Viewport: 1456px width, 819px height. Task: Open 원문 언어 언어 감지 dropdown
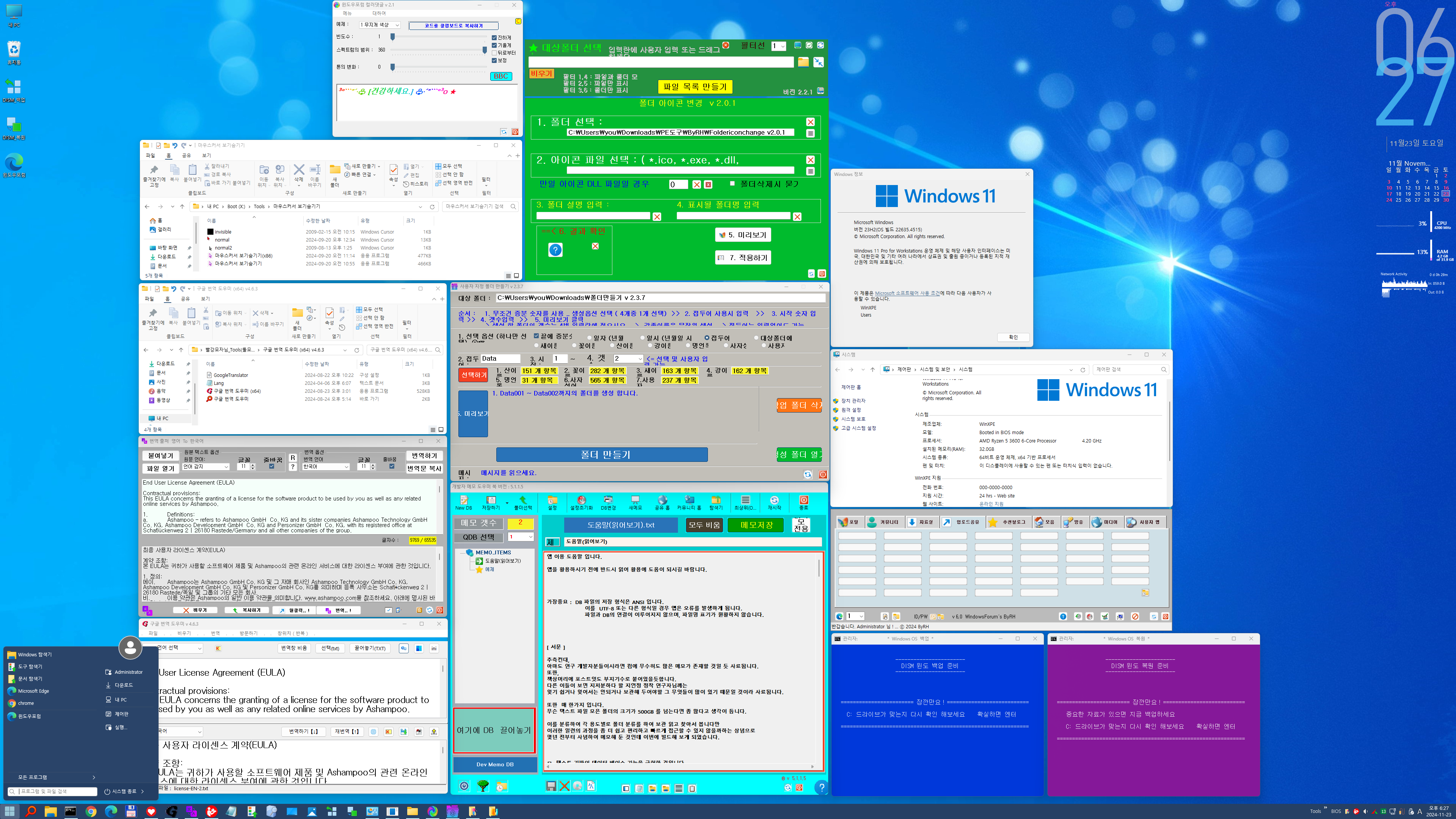click(x=206, y=466)
